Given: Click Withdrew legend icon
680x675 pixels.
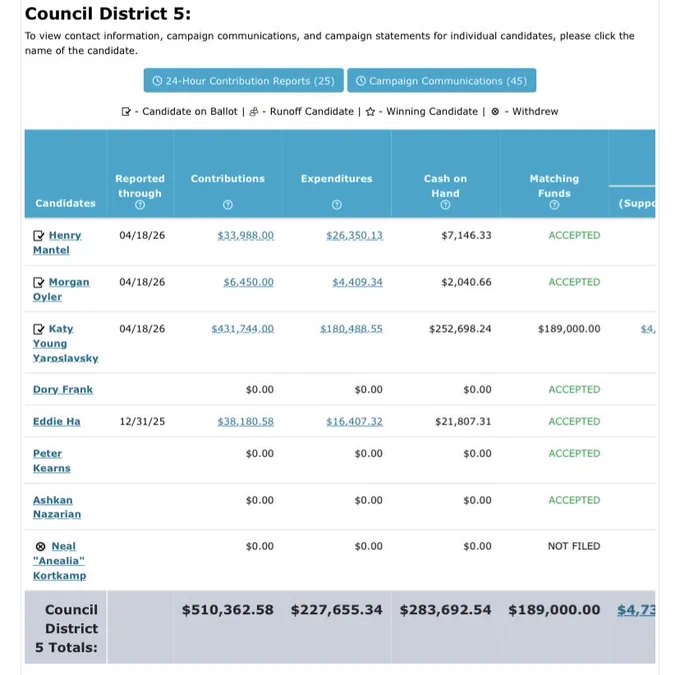Looking at the screenshot, I should [x=495, y=111].
